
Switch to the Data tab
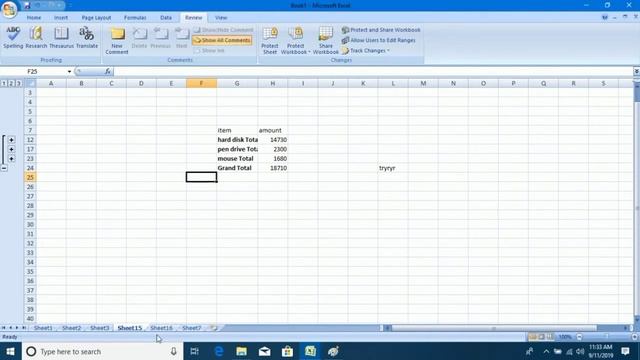(x=166, y=18)
